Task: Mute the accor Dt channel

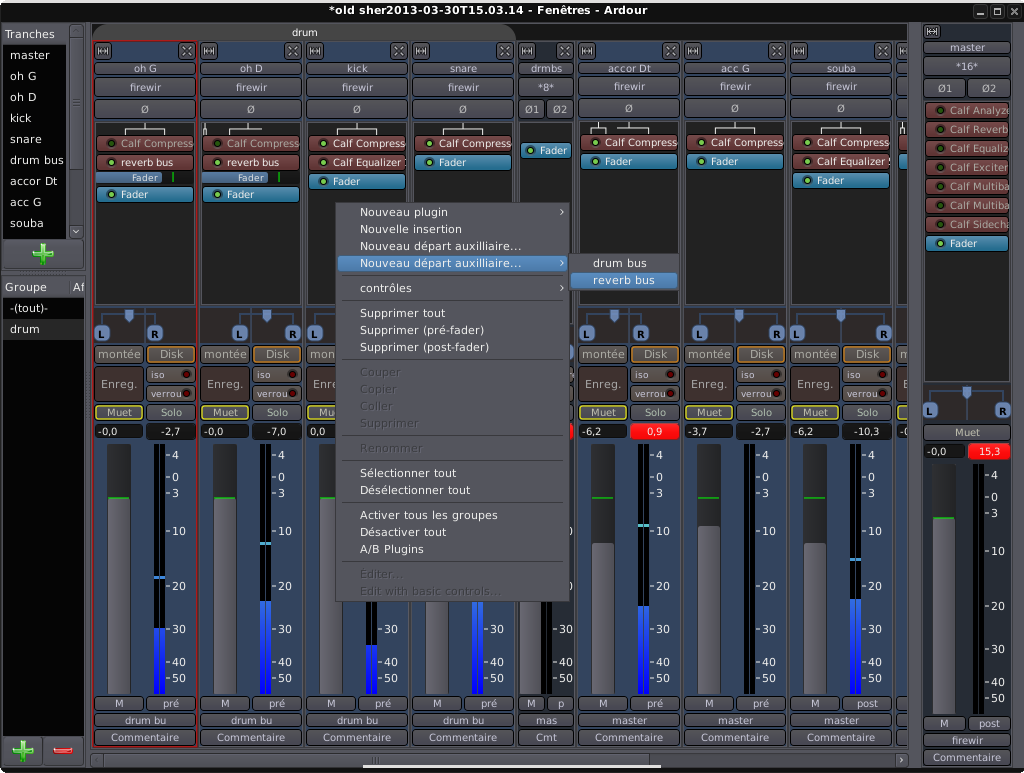Action: click(x=603, y=412)
